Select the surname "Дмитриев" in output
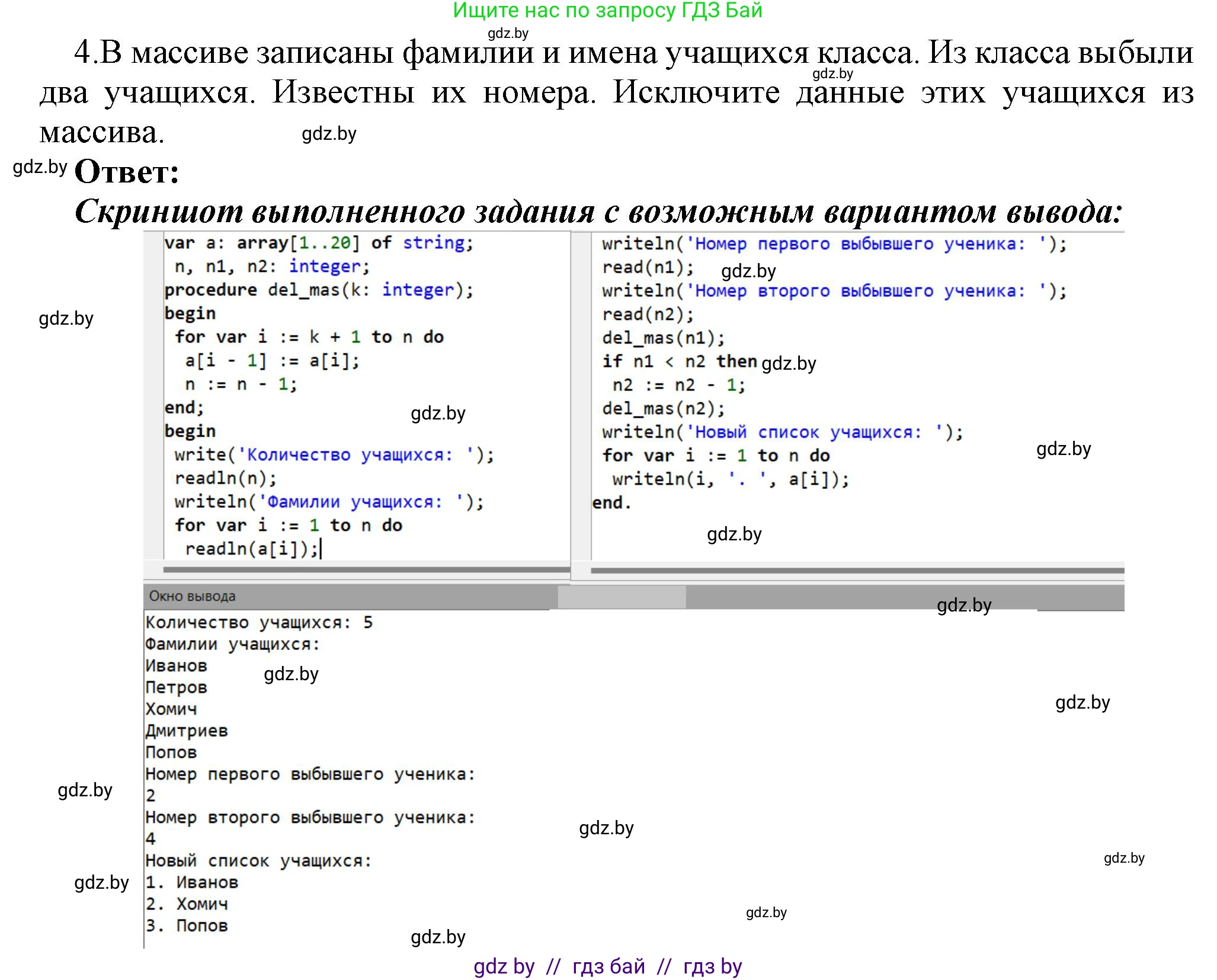1217x980 pixels. (187, 730)
